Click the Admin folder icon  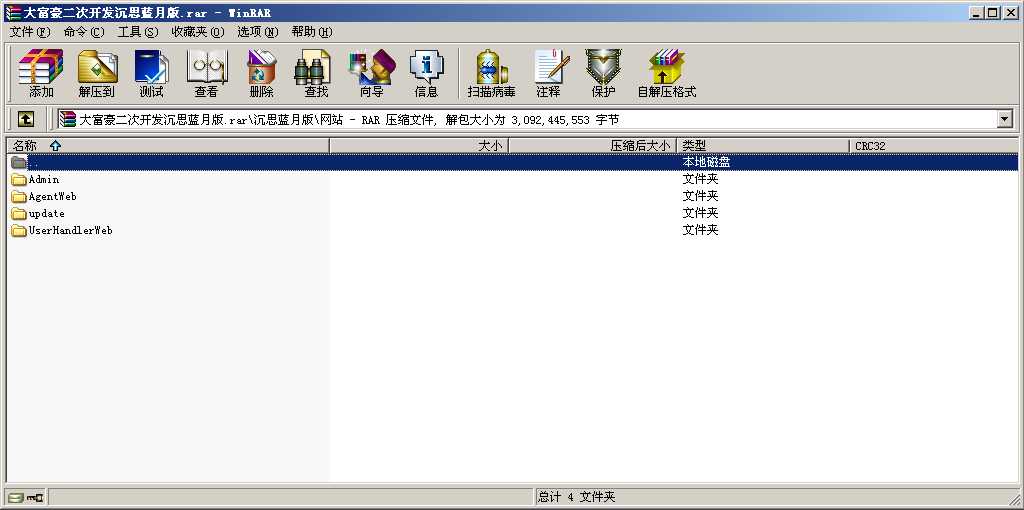coord(18,180)
